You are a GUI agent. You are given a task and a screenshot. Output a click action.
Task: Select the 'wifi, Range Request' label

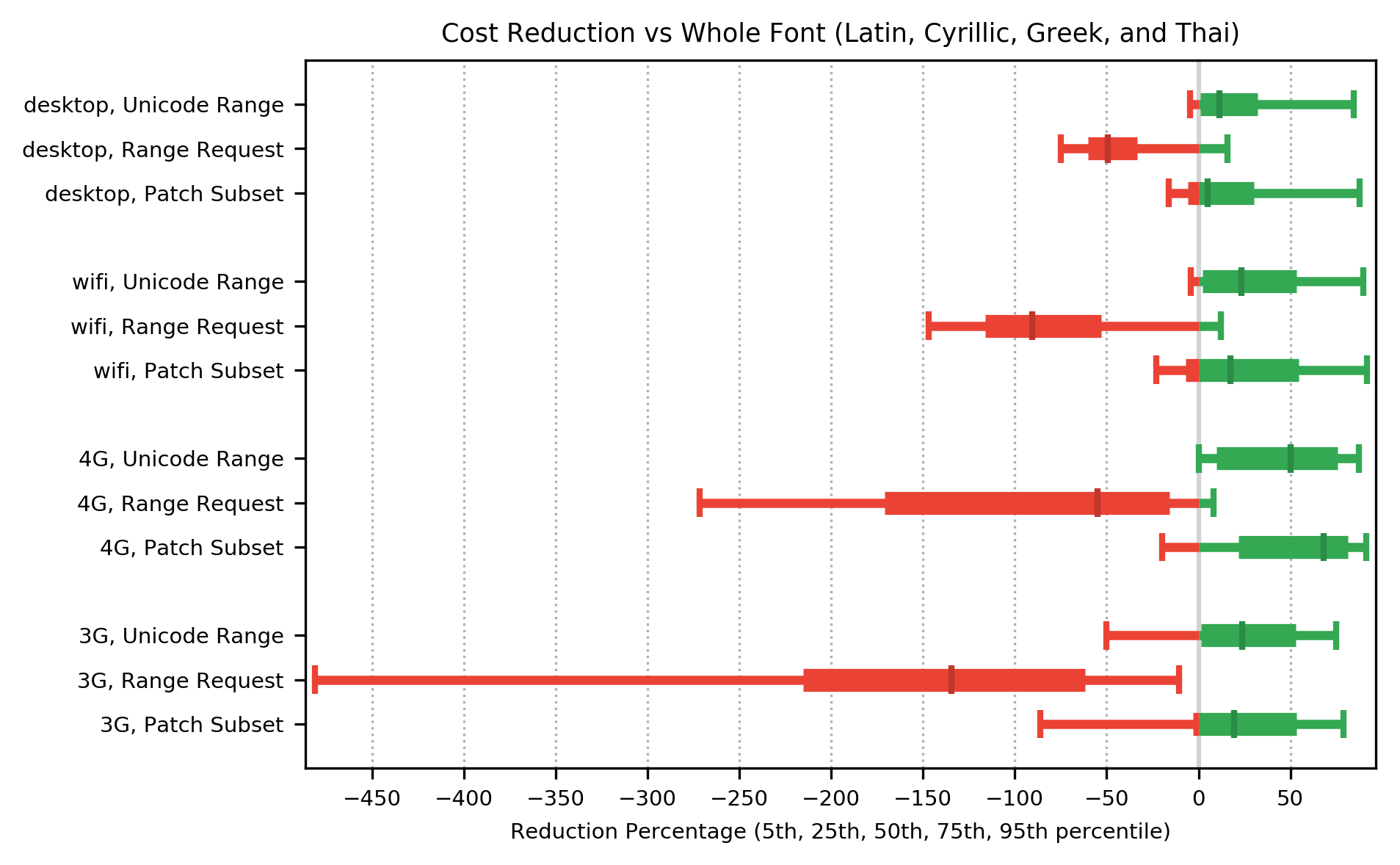click(177, 327)
